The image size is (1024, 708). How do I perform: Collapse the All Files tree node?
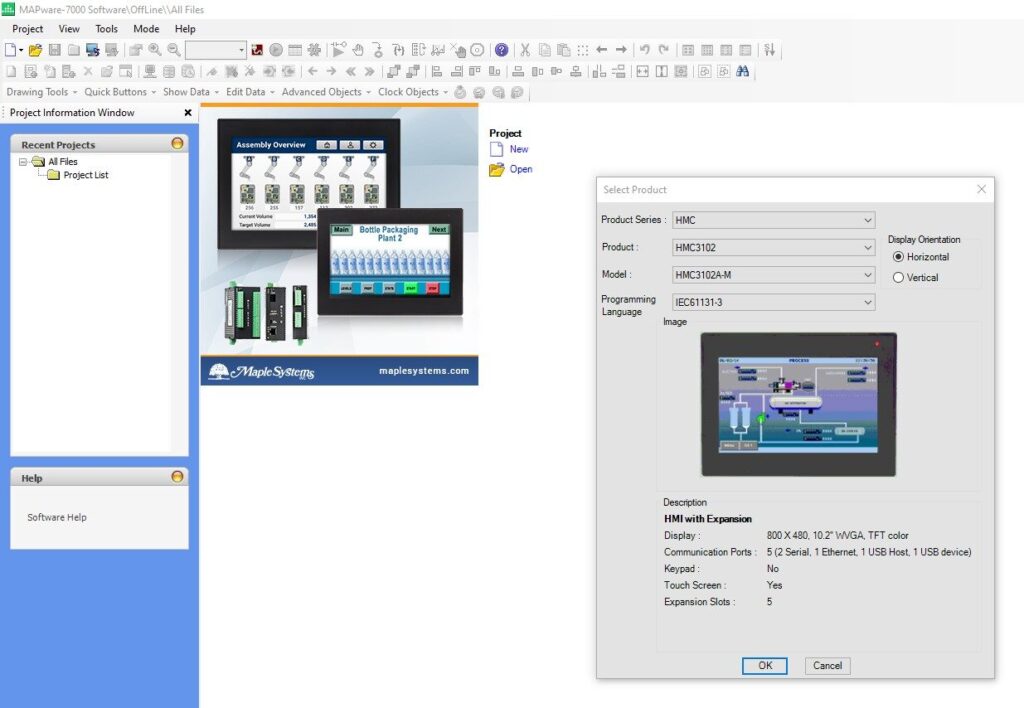click(x=23, y=161)
